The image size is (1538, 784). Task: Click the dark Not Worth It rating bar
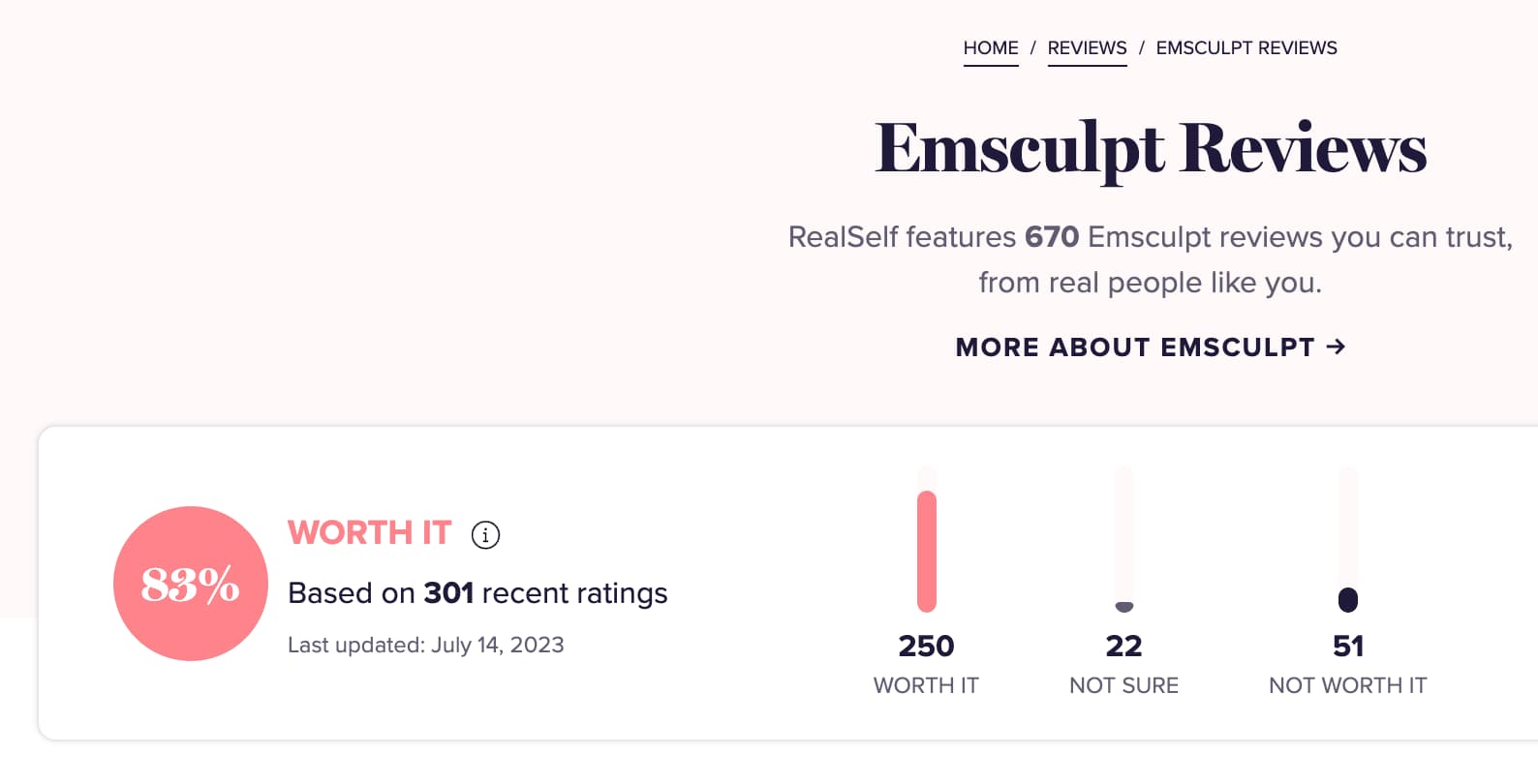(x=1348, y=600)
